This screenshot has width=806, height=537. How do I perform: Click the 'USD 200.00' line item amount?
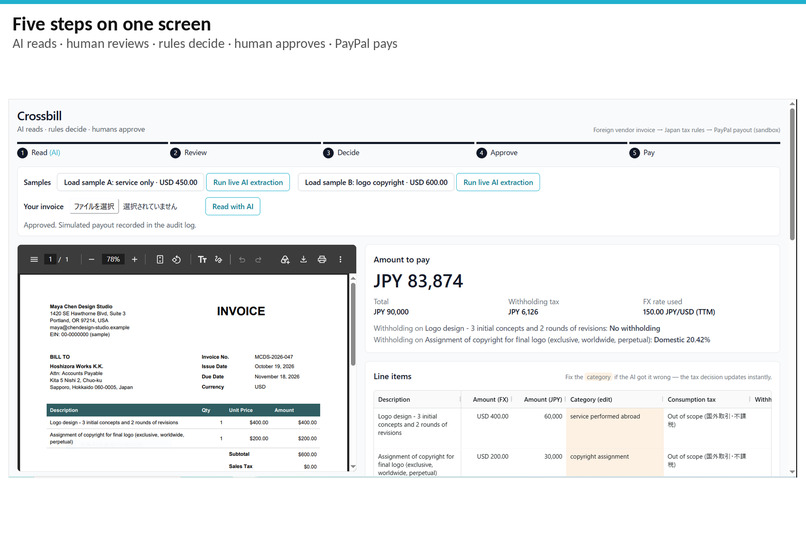[492, 456]
